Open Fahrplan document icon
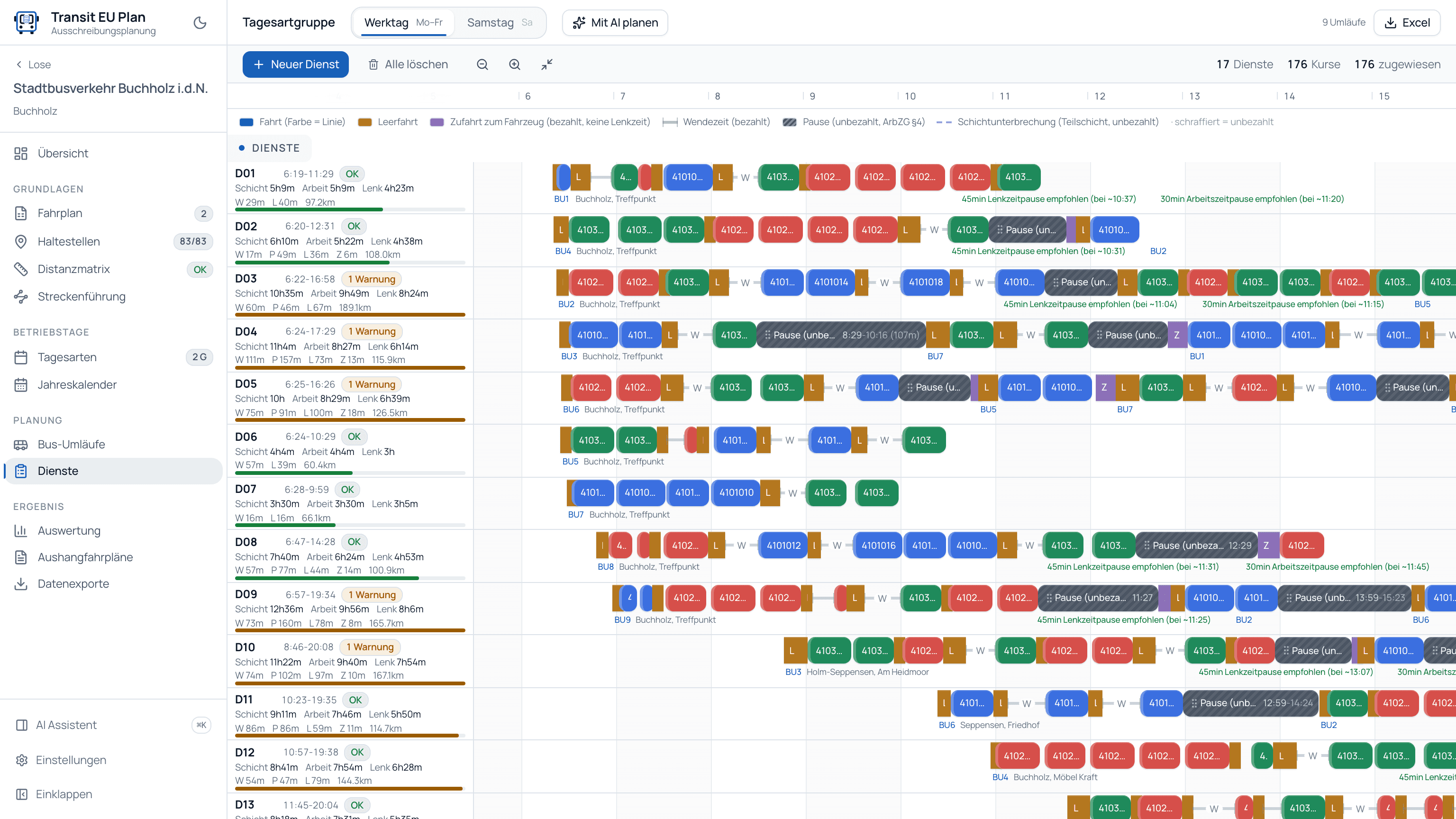This screenshot has height=819, width=1456. point(21,213)
